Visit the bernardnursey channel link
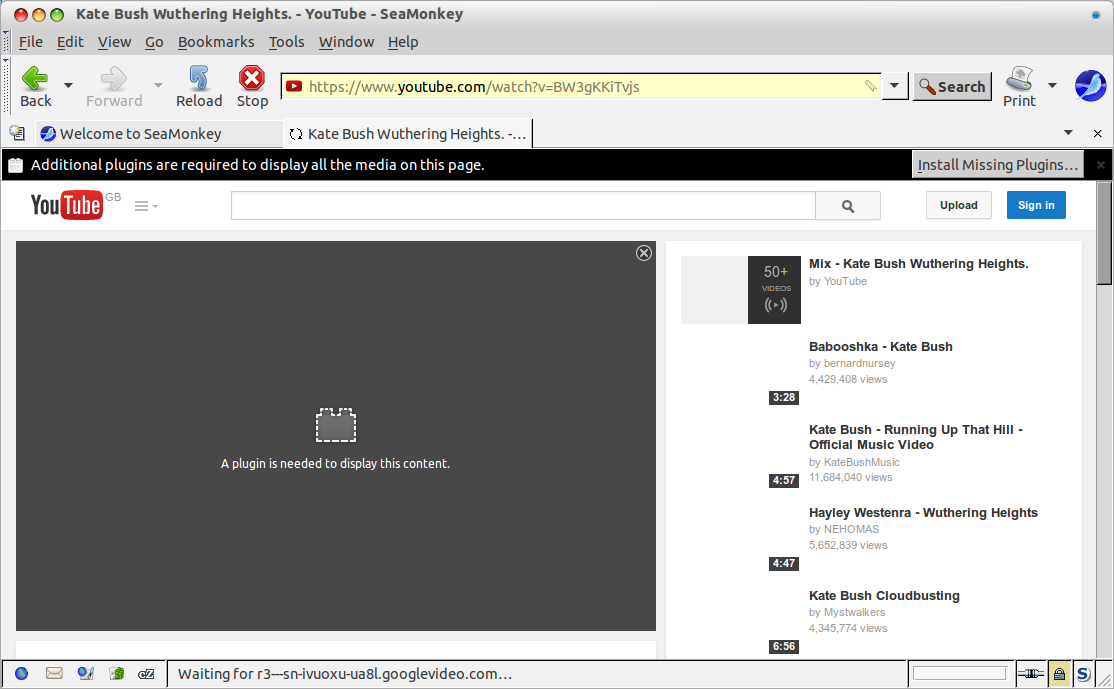Viewport: 1114px width, 689px height. (x=859, y=363)
